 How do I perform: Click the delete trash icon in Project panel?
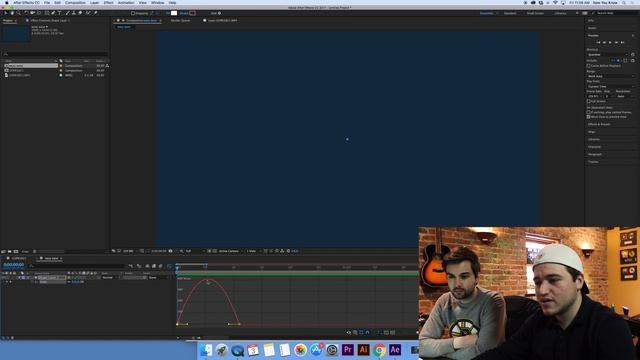[34, 251]
